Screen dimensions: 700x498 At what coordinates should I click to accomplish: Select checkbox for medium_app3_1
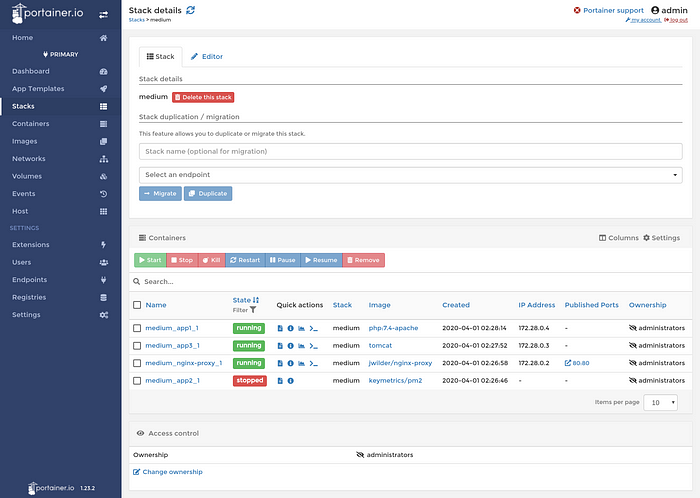137,346
